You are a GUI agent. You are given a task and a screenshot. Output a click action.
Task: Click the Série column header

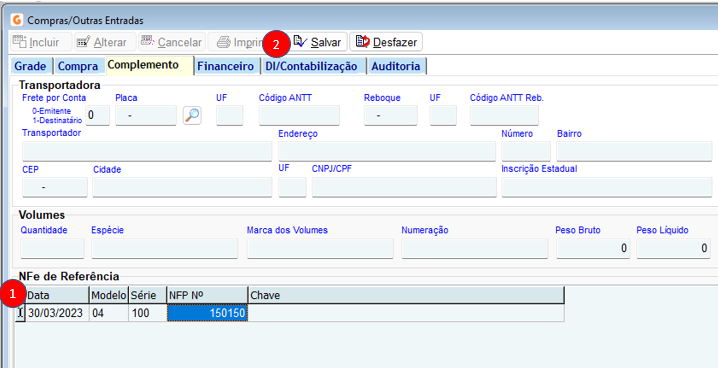pyautogui.click(x=147, y=295)
